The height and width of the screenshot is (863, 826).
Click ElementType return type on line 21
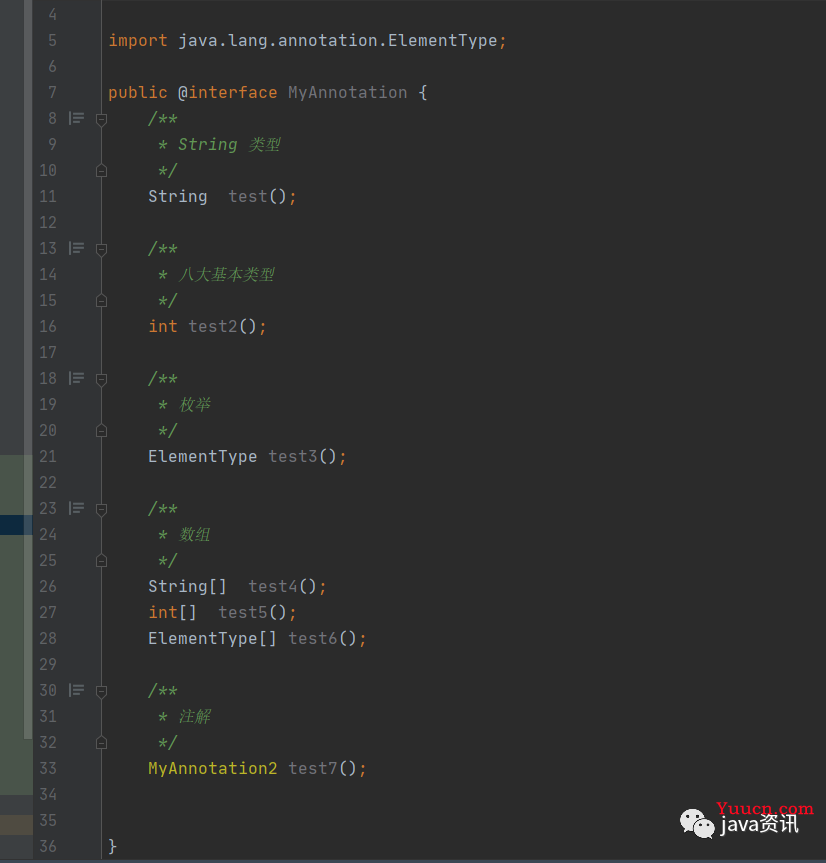pos(203,456)
